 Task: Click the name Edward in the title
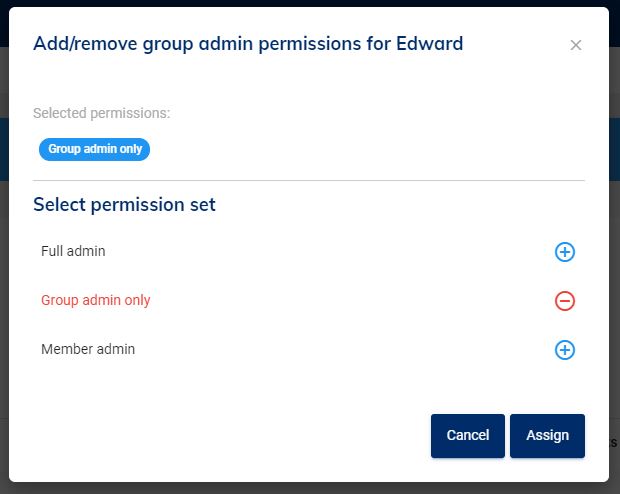click(430, 43)
